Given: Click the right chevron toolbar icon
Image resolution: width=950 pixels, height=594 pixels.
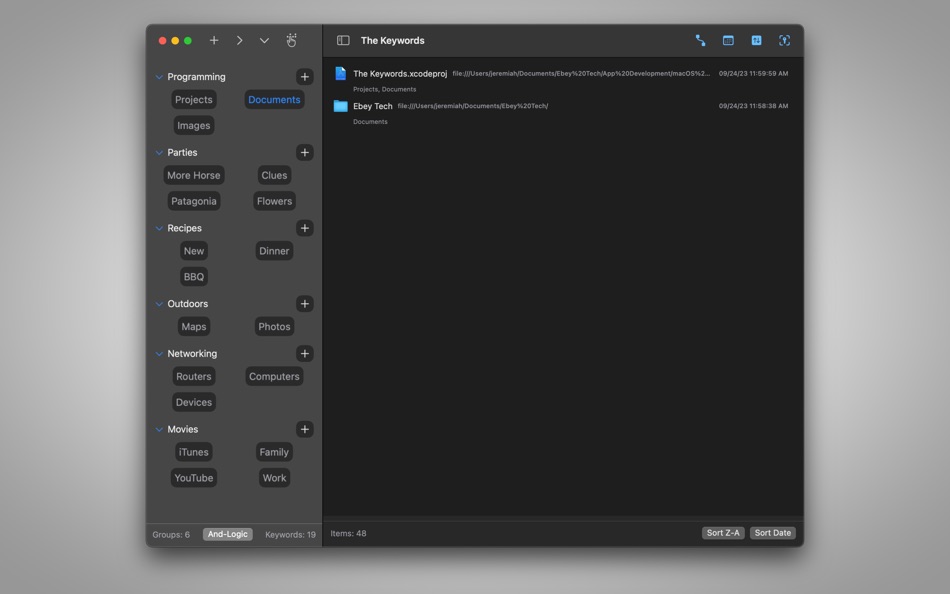Looking at the screenshot, I should (239, 40).
